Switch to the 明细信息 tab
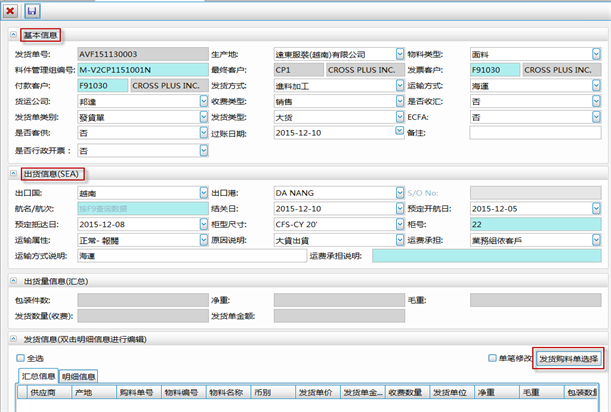Viewport: 611px width, 412px height. (80, 376)
